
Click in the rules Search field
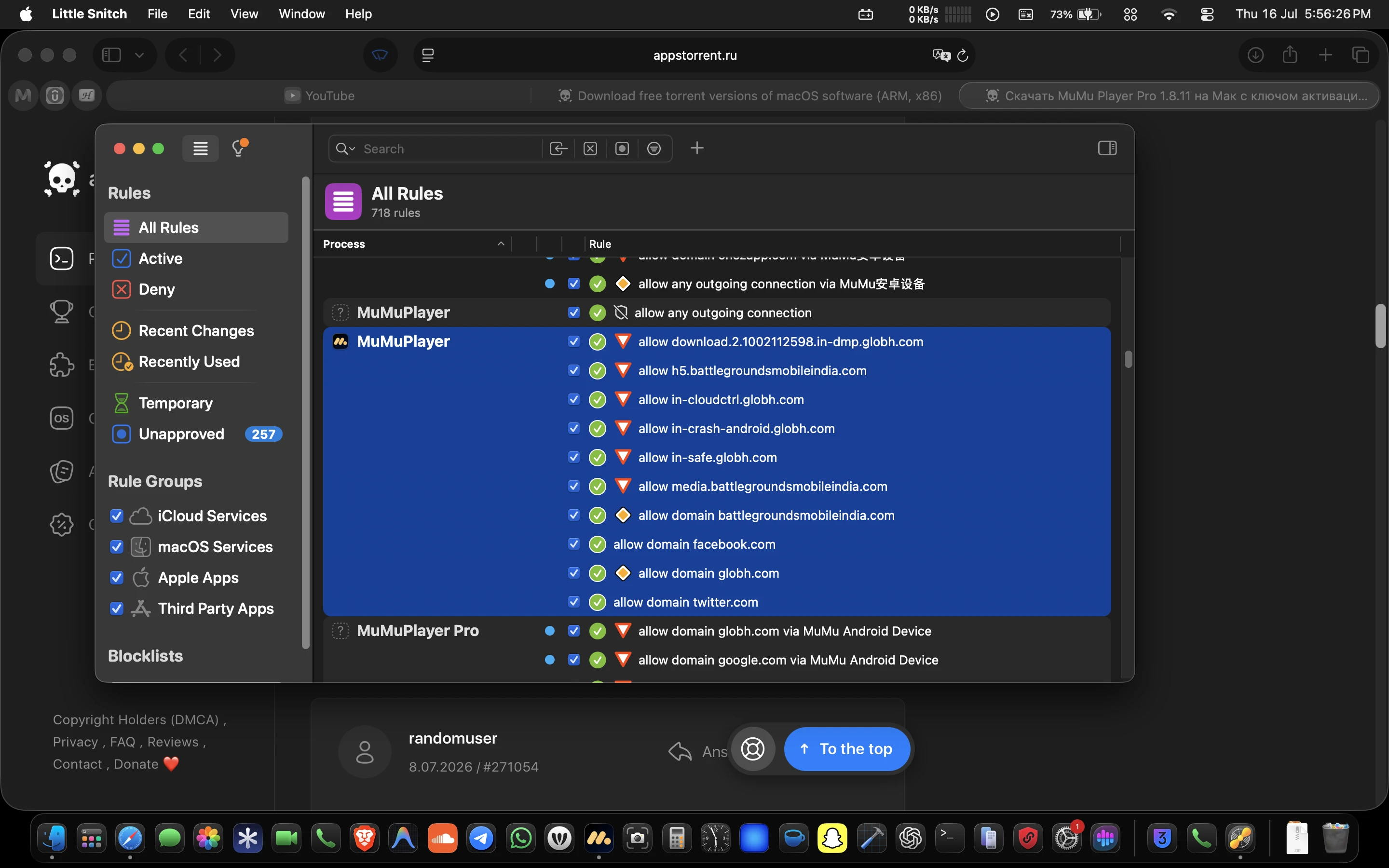click(450, 149)
